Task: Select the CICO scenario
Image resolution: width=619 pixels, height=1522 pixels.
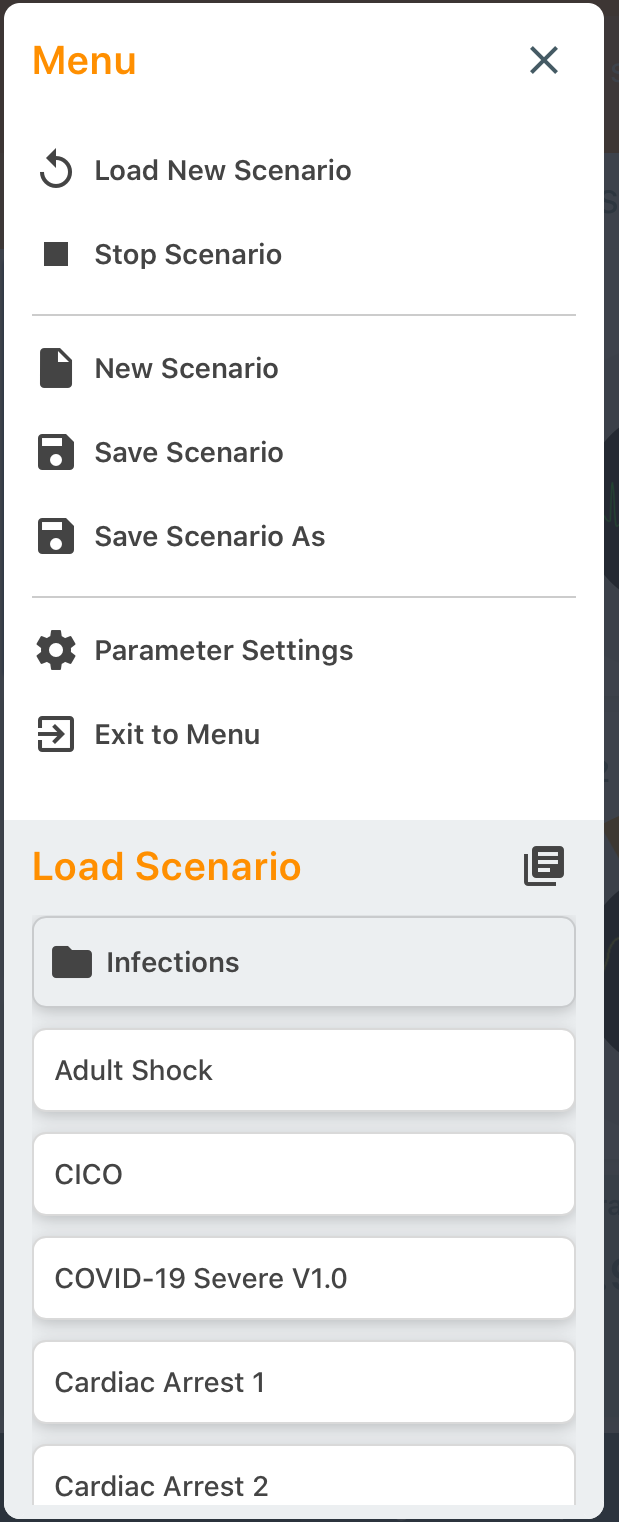Action: [304, 1174]
